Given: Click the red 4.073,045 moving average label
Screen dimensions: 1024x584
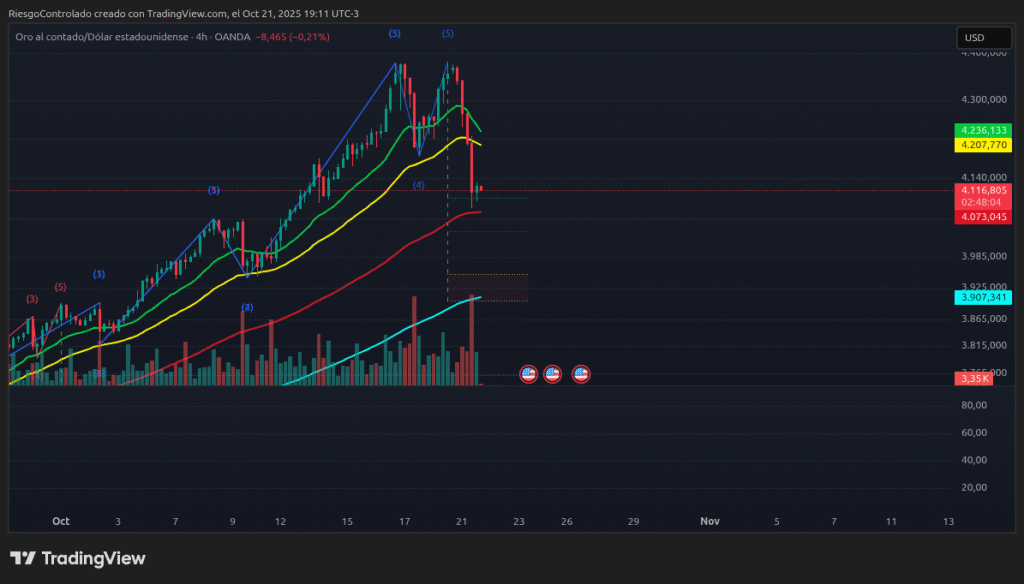Looking at the screenshot, I should click(983, 216).
